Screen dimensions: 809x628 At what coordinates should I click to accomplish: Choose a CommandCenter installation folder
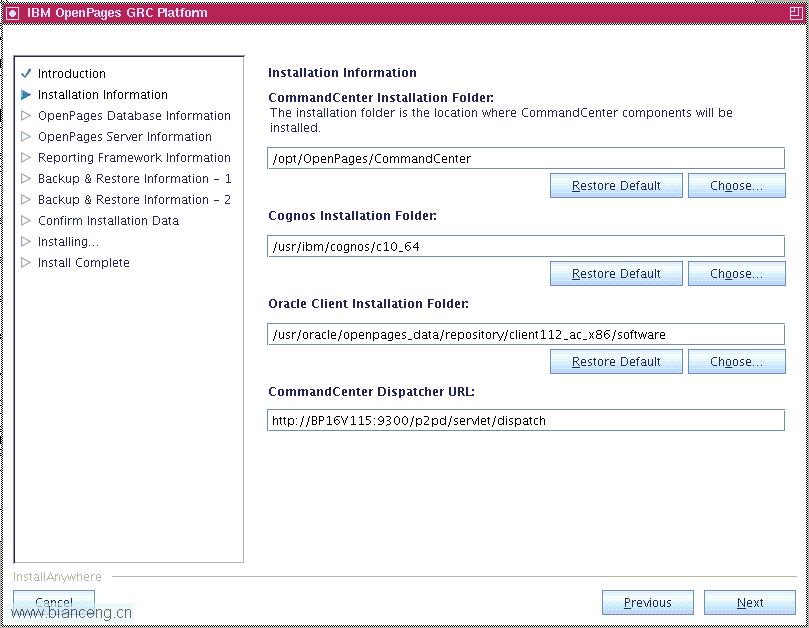click(x=737, y=186)
